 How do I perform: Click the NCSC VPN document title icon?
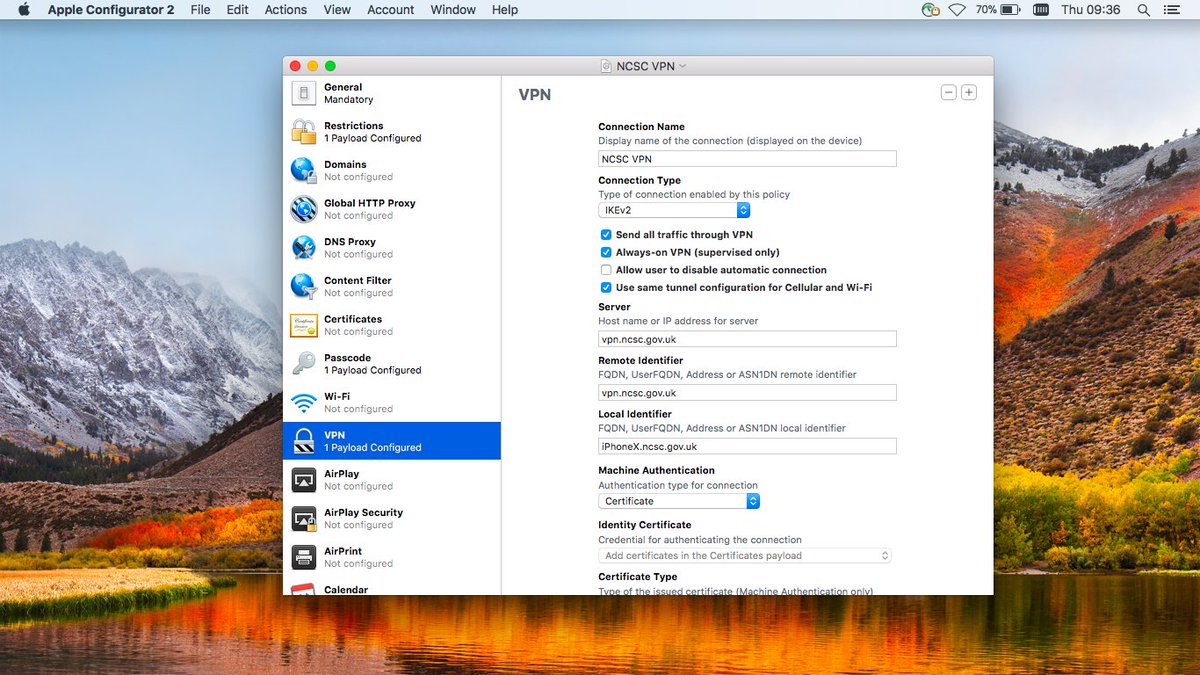606,66
